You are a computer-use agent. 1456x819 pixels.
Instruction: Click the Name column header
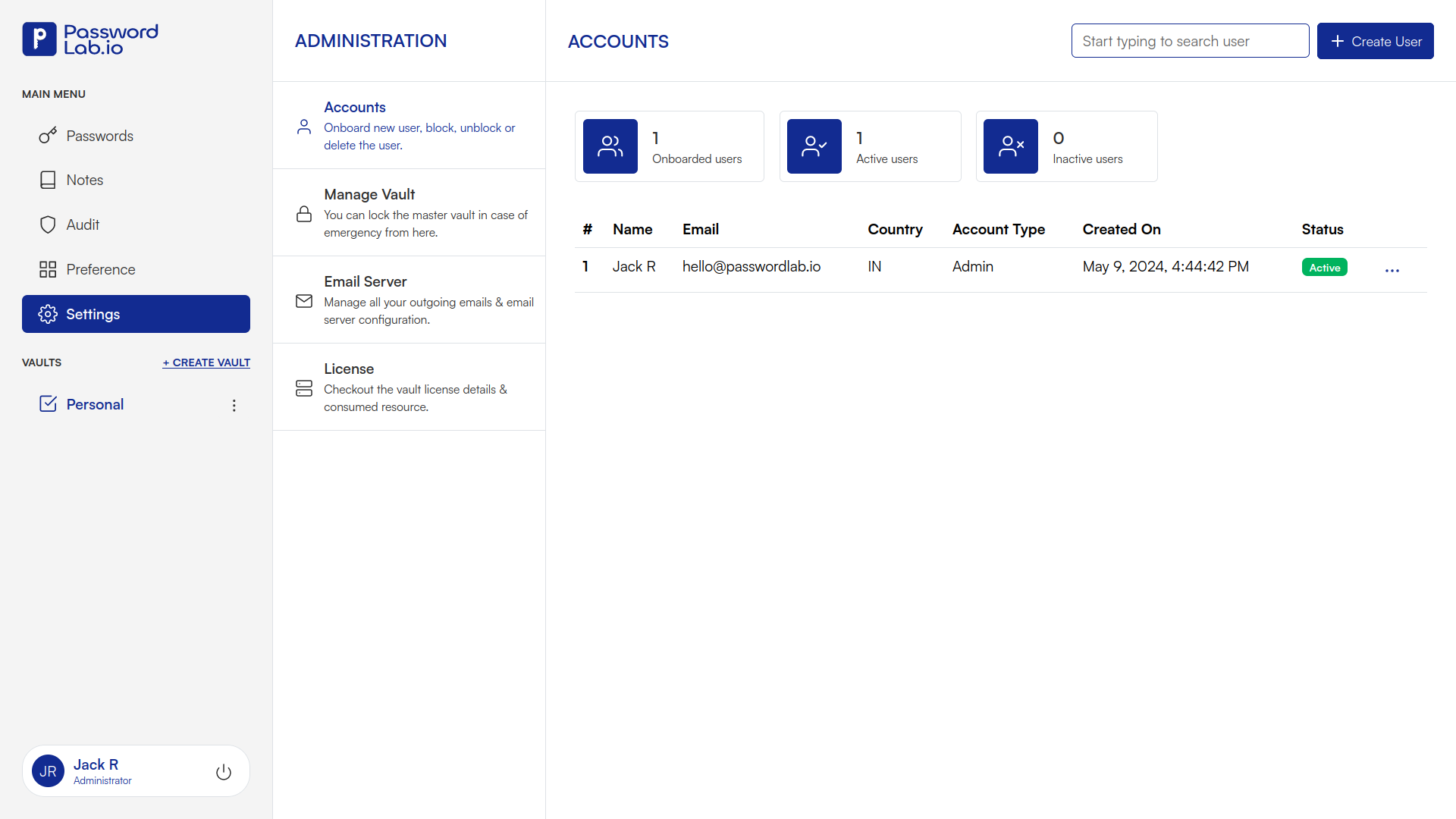tap(632, 229)
